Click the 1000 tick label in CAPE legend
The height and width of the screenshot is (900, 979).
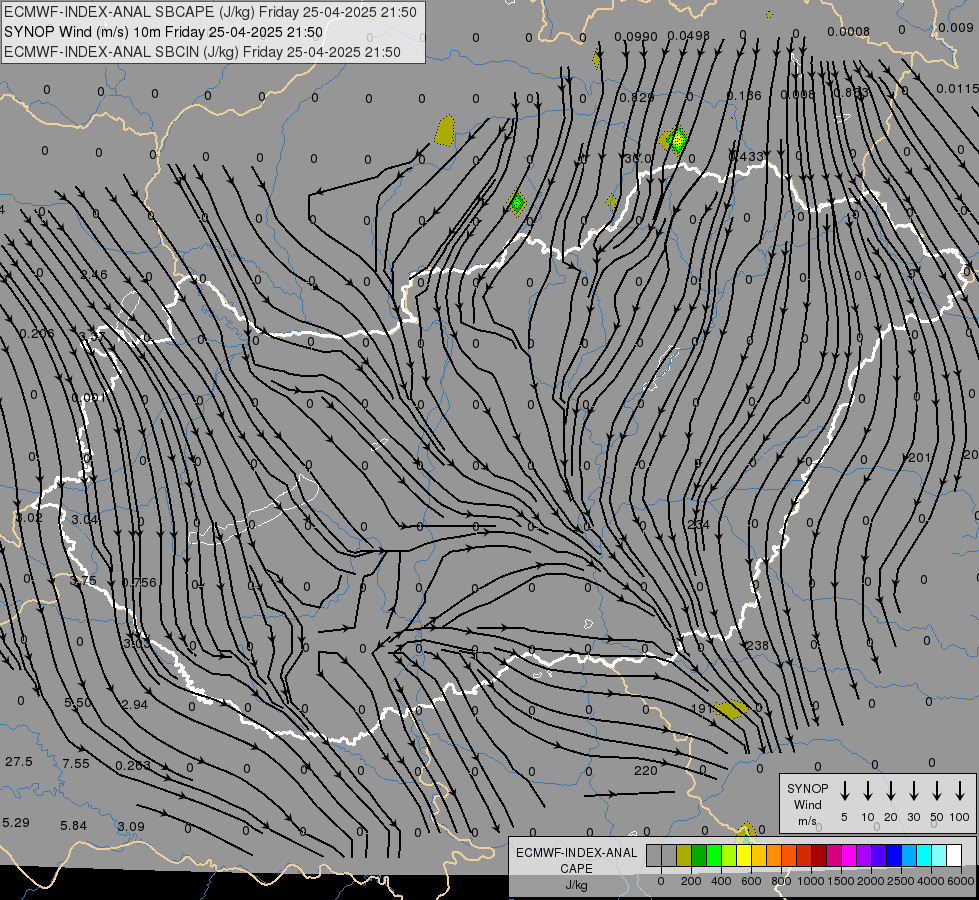click(810, 881)
